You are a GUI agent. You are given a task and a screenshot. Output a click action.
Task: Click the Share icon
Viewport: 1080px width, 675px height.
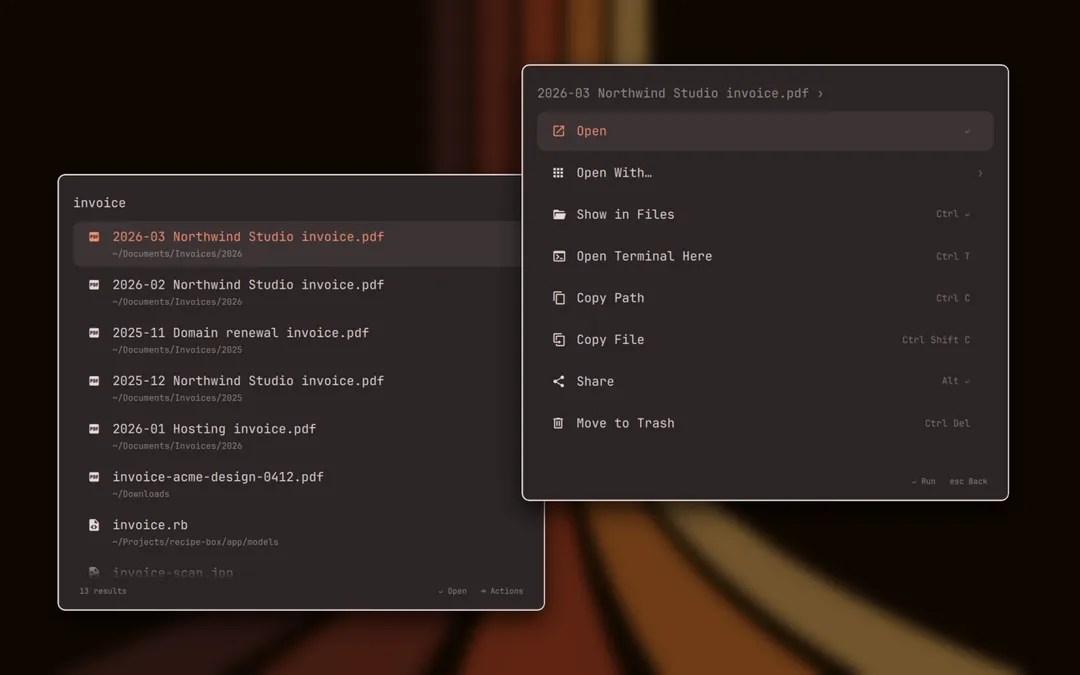pyautogui.click(x=559, y=382)
